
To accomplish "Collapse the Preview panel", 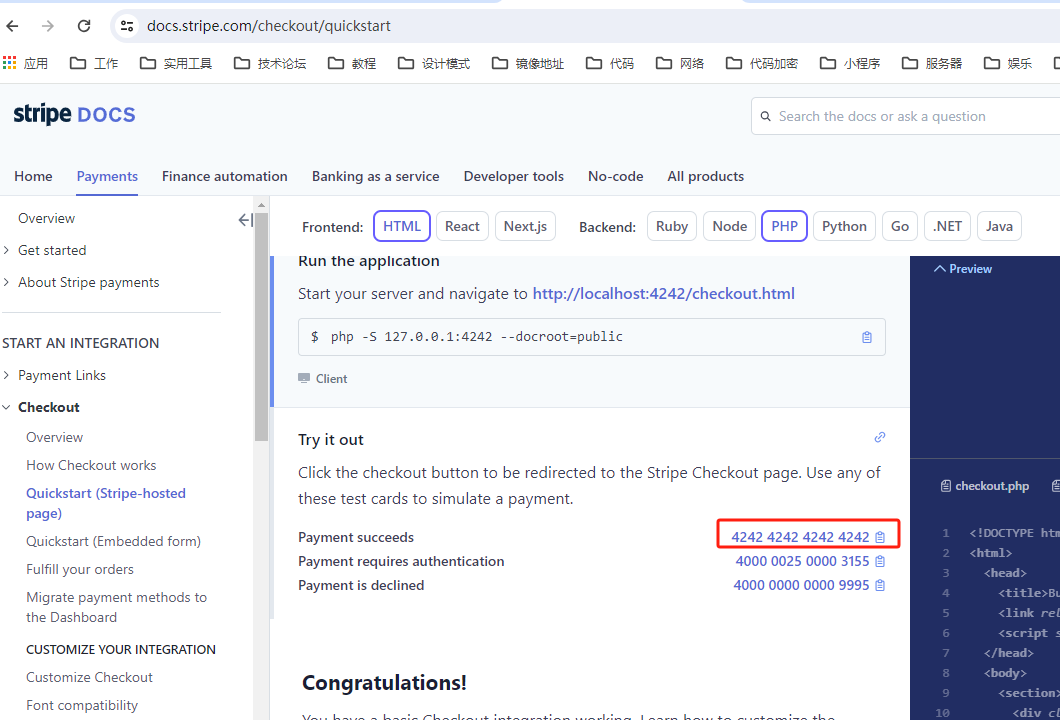I will point(963,269).
